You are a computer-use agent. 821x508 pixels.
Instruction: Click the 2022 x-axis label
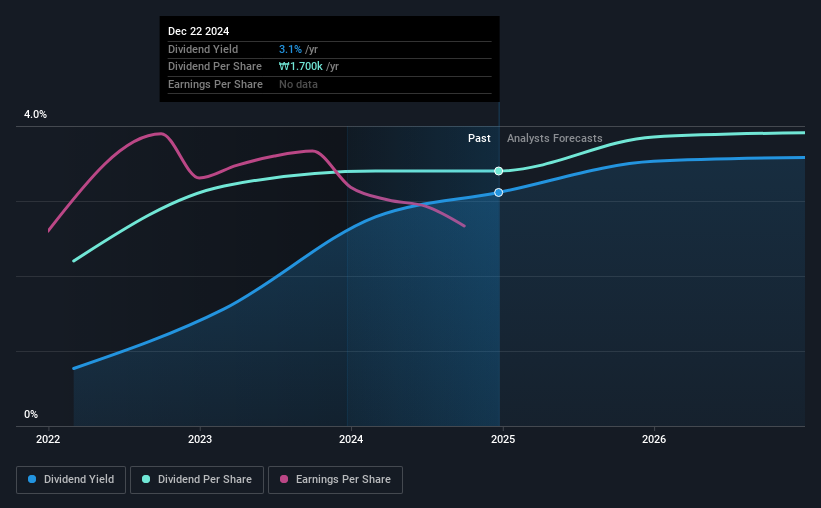(48, 439)
